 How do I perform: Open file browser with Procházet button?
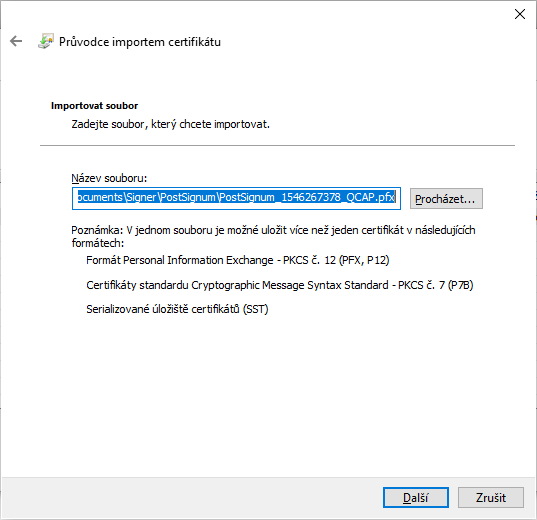coord(446,198)
